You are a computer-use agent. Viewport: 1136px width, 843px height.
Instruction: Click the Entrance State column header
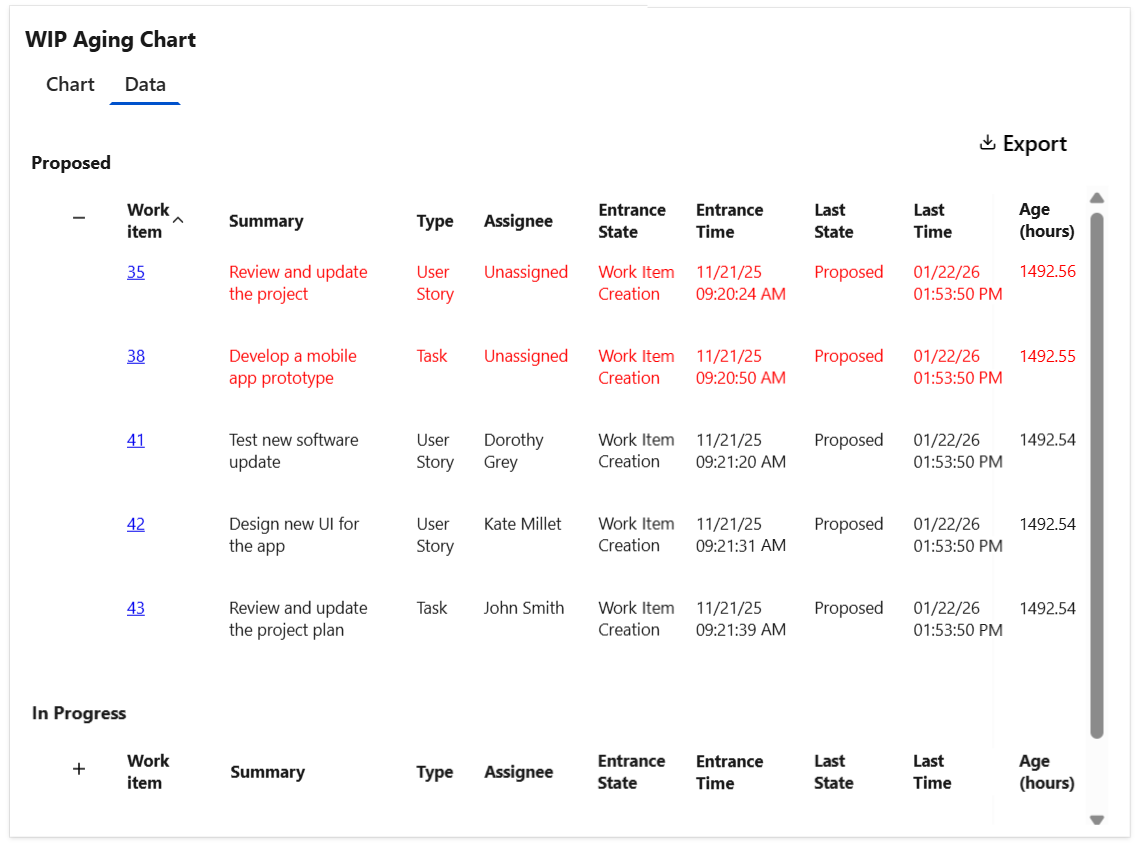tap(632, 220)
